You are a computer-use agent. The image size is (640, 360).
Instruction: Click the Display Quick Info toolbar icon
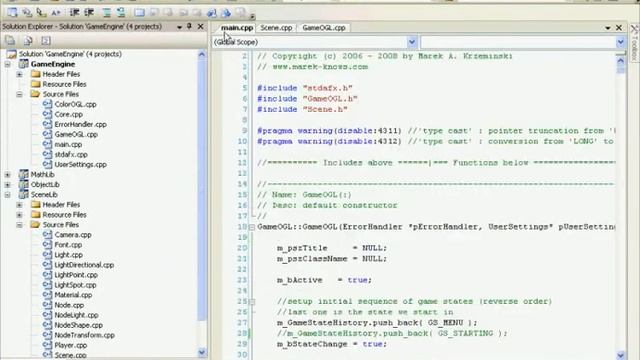(x=41, y=13)
